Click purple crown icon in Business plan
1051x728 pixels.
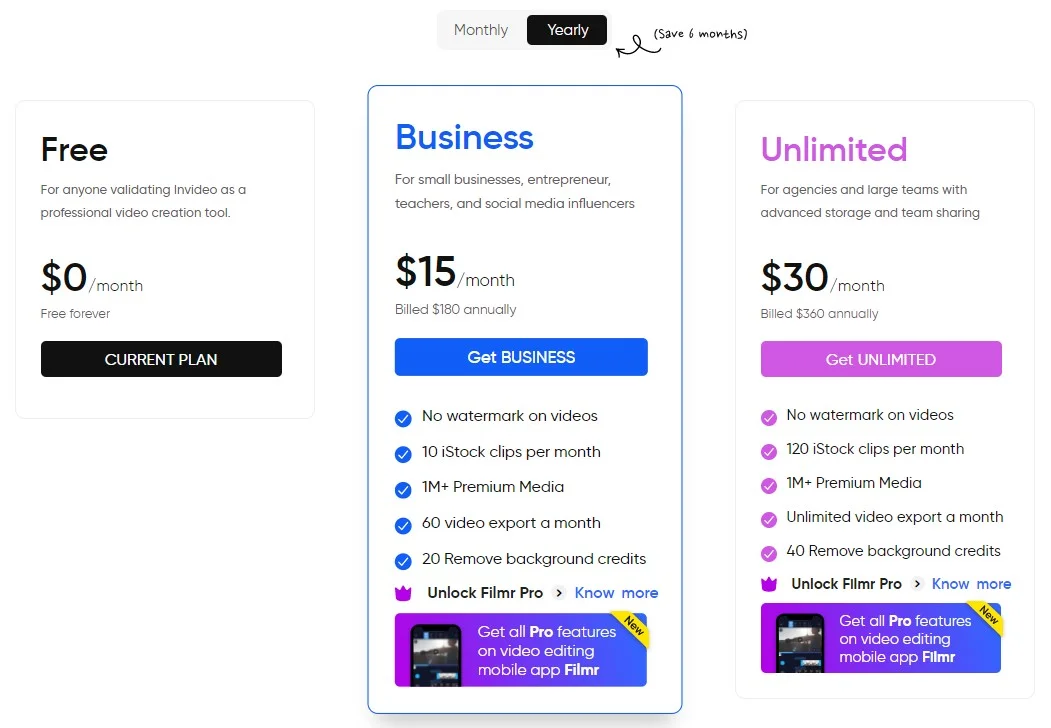tap(403, 593)
